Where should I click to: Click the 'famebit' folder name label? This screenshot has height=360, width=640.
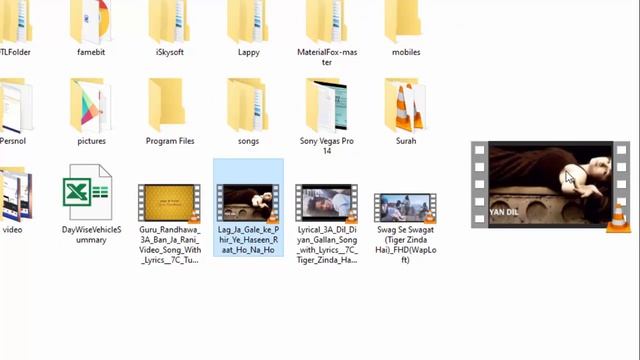91,52
